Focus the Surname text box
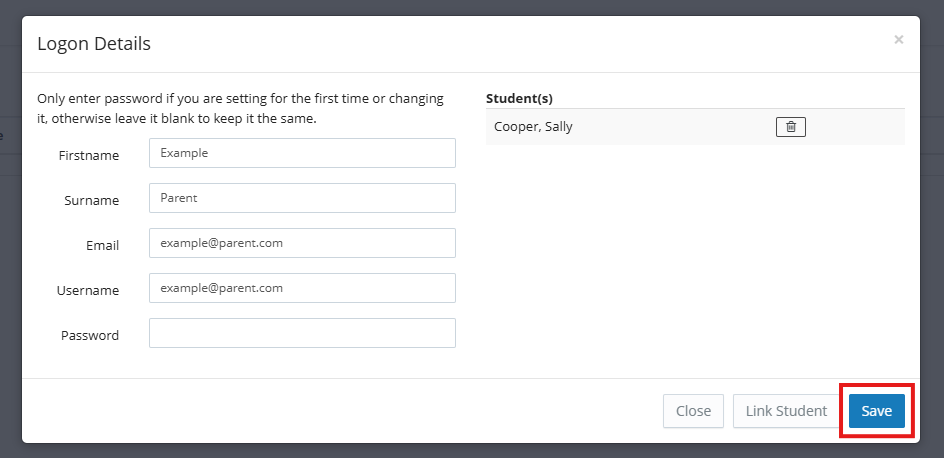Screen dimensions: 944x458 [302, 198]
